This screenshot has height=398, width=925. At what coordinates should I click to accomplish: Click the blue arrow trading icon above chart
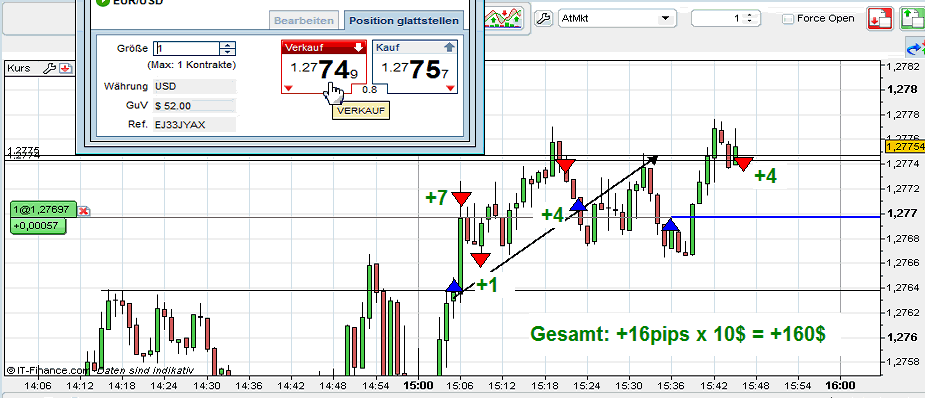[x=915, y=48]
